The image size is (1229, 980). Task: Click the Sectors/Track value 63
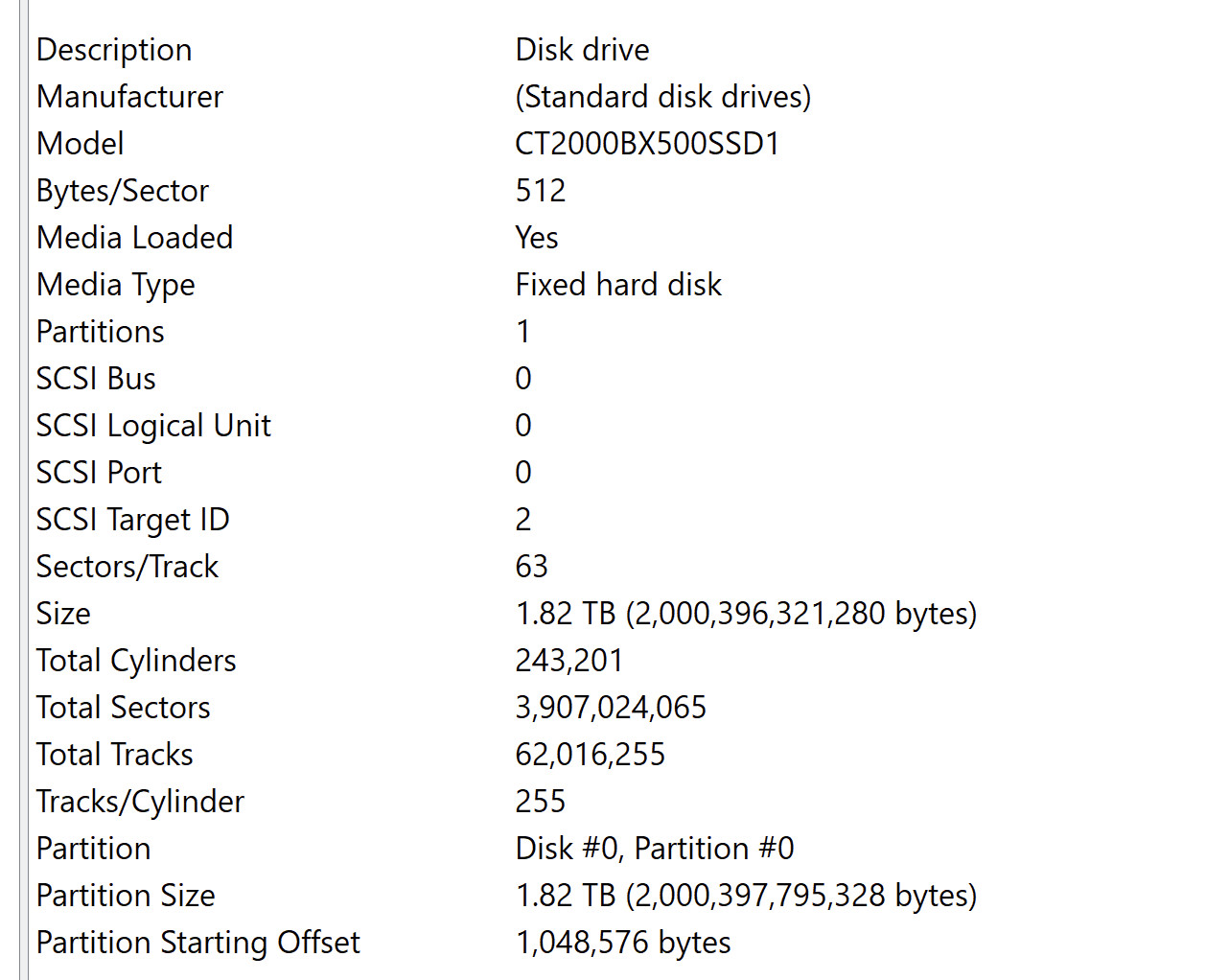(531, 567)
